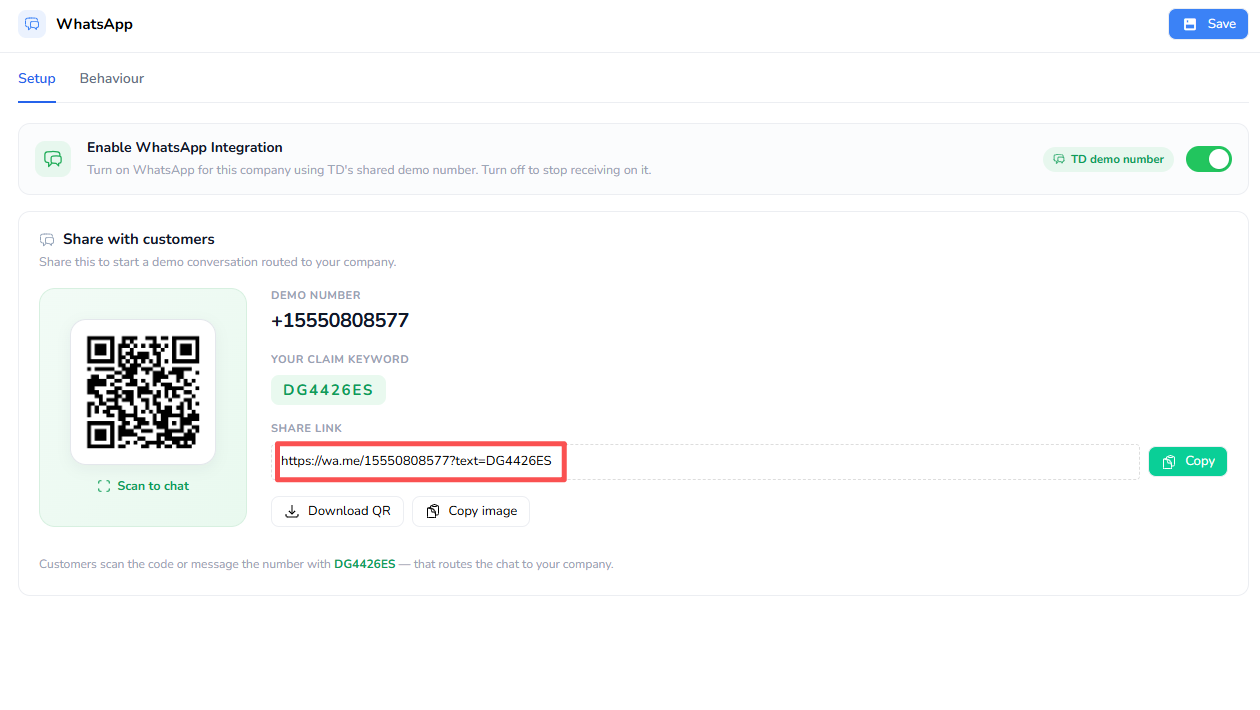The image size is (1260, 710).
Task: Click the green DG4426ES keyword in footer note
Action: pyautogui.click(x=365, y=564)
